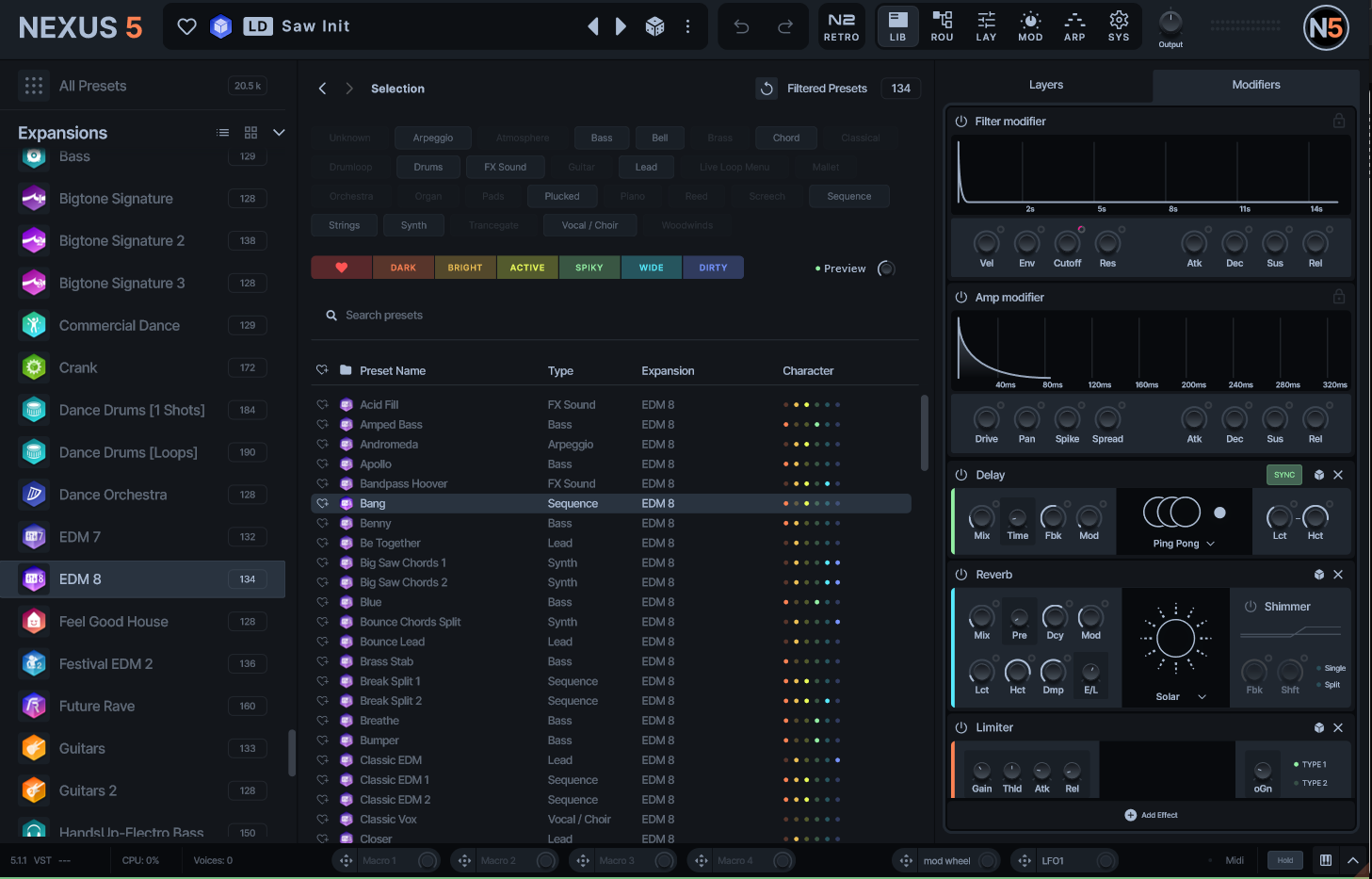1372x879 pixels.
Task: Open the SYS system settings page
Action: 1119,26
